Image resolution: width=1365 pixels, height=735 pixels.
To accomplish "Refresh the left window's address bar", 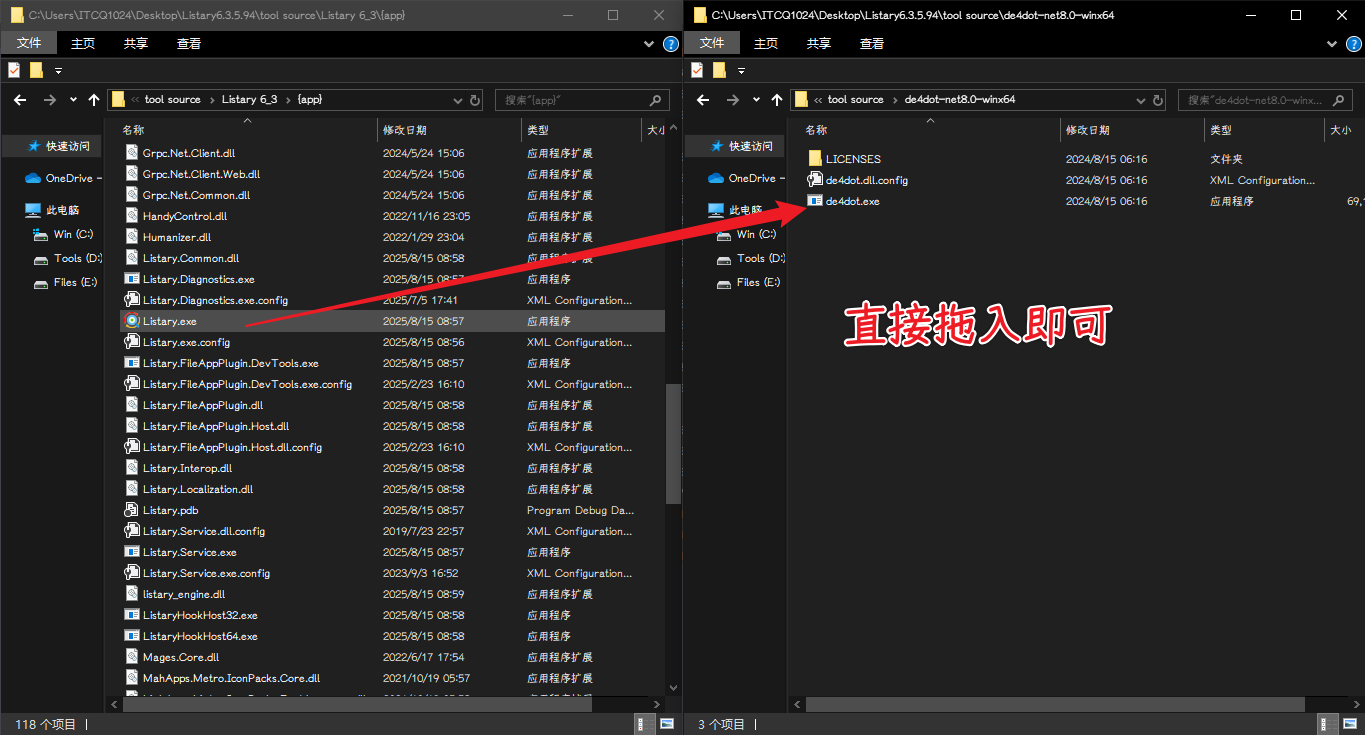I will tap(475, 100).
